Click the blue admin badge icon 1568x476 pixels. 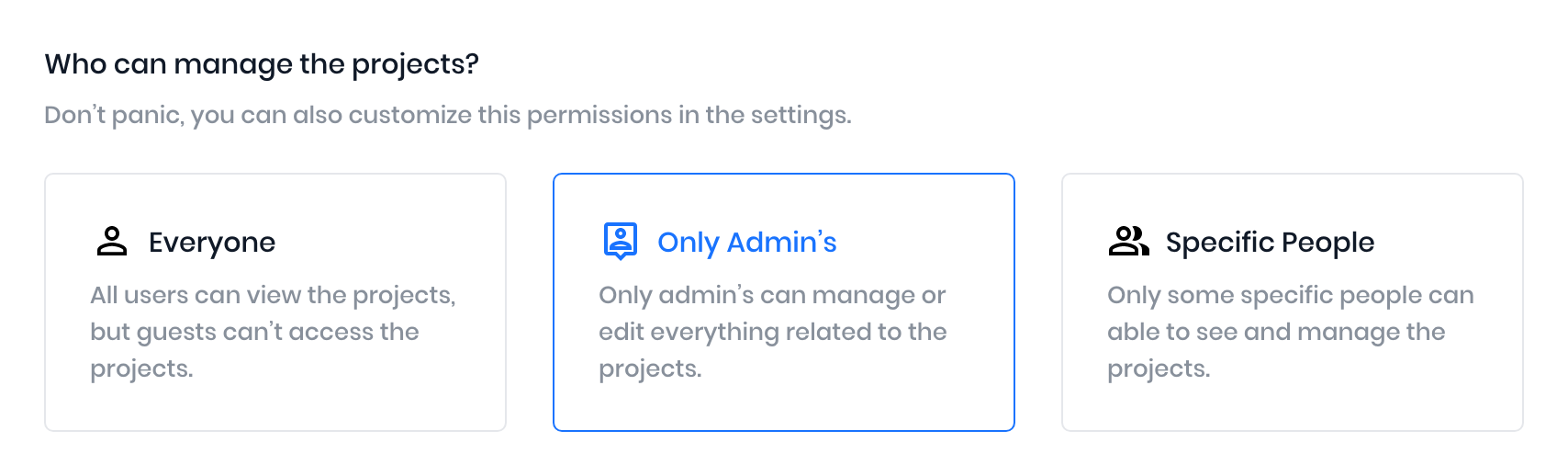(x=621, y=241)
